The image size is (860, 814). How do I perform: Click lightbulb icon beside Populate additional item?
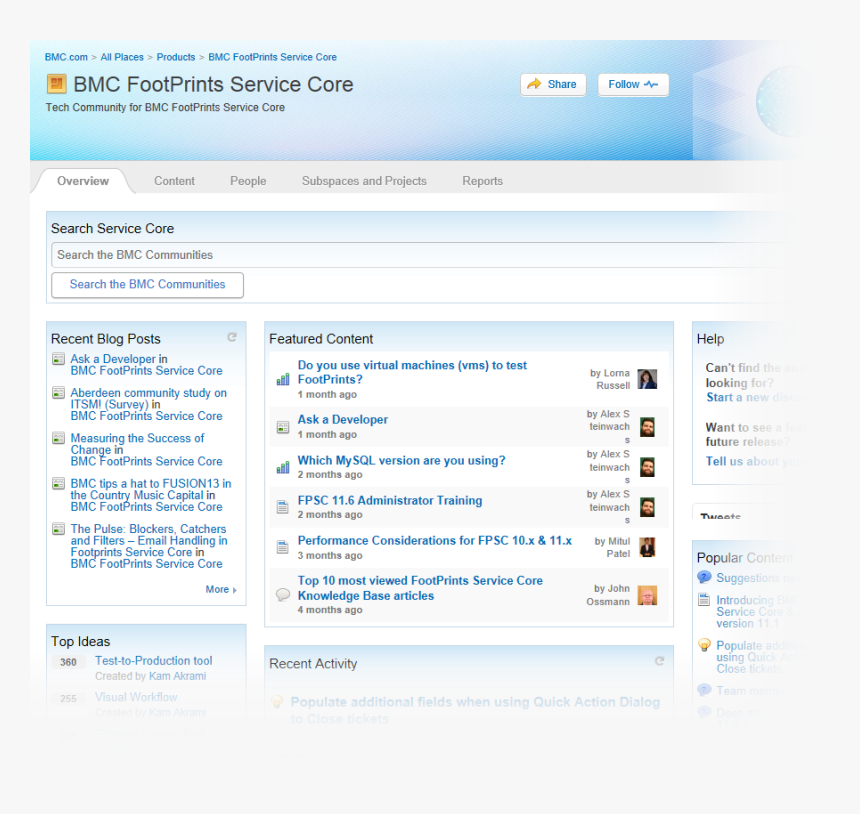click(704, 645)
